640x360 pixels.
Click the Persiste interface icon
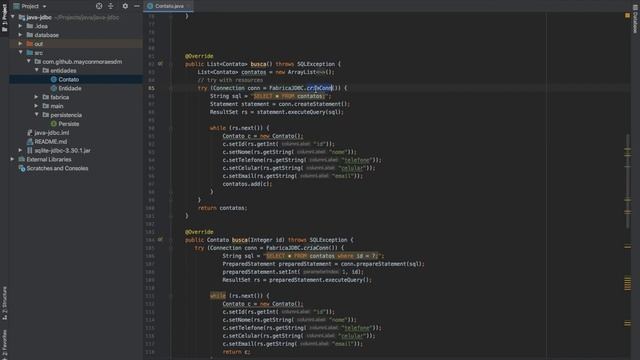click(53, 124)
